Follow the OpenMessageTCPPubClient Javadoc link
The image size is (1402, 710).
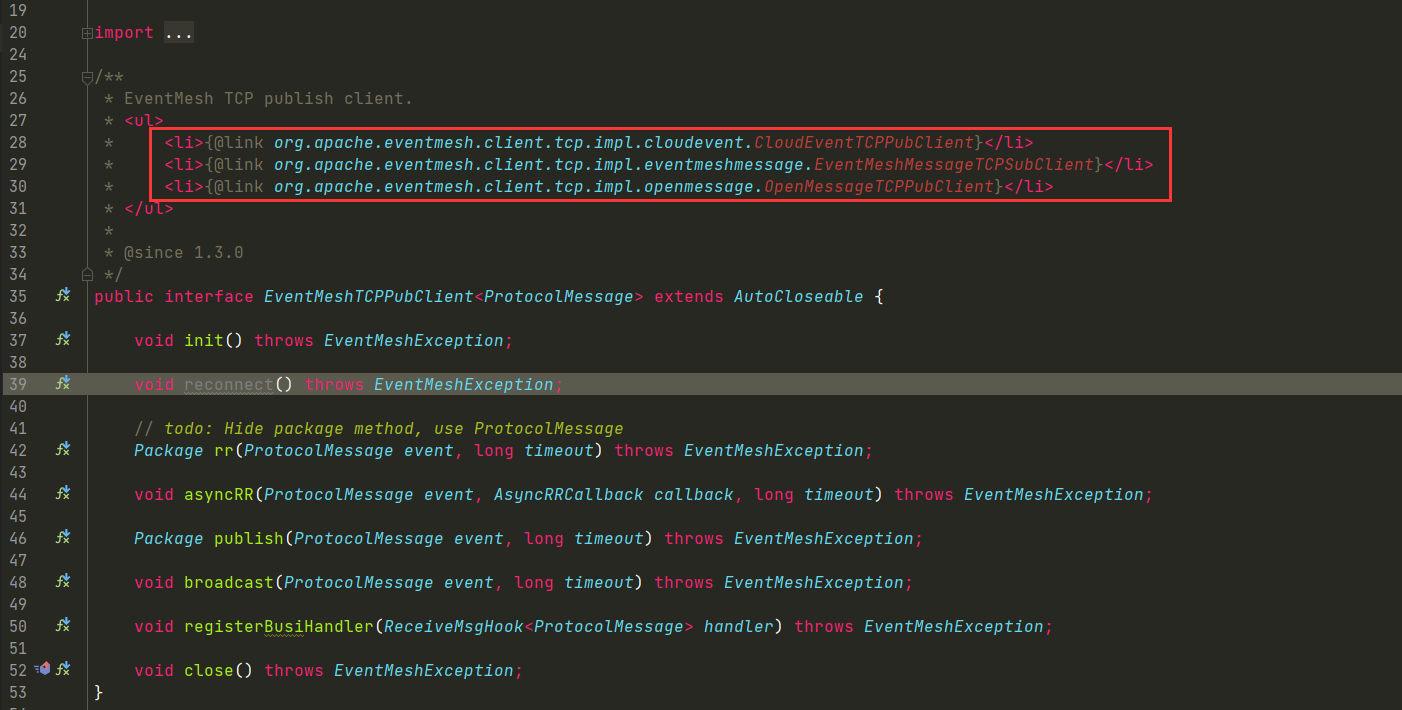pos(879,186)
